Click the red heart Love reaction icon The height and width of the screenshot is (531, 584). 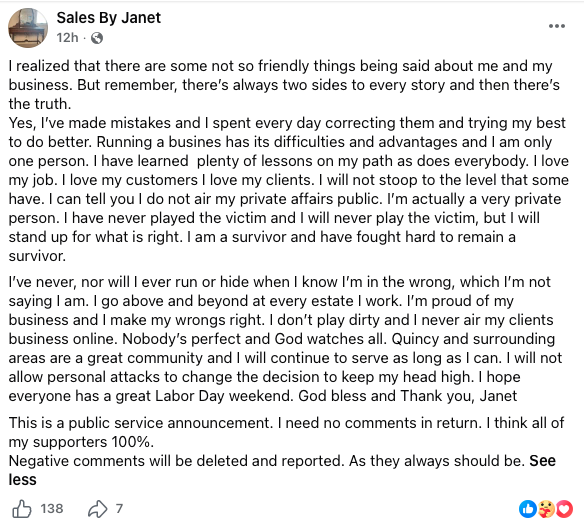564,509
